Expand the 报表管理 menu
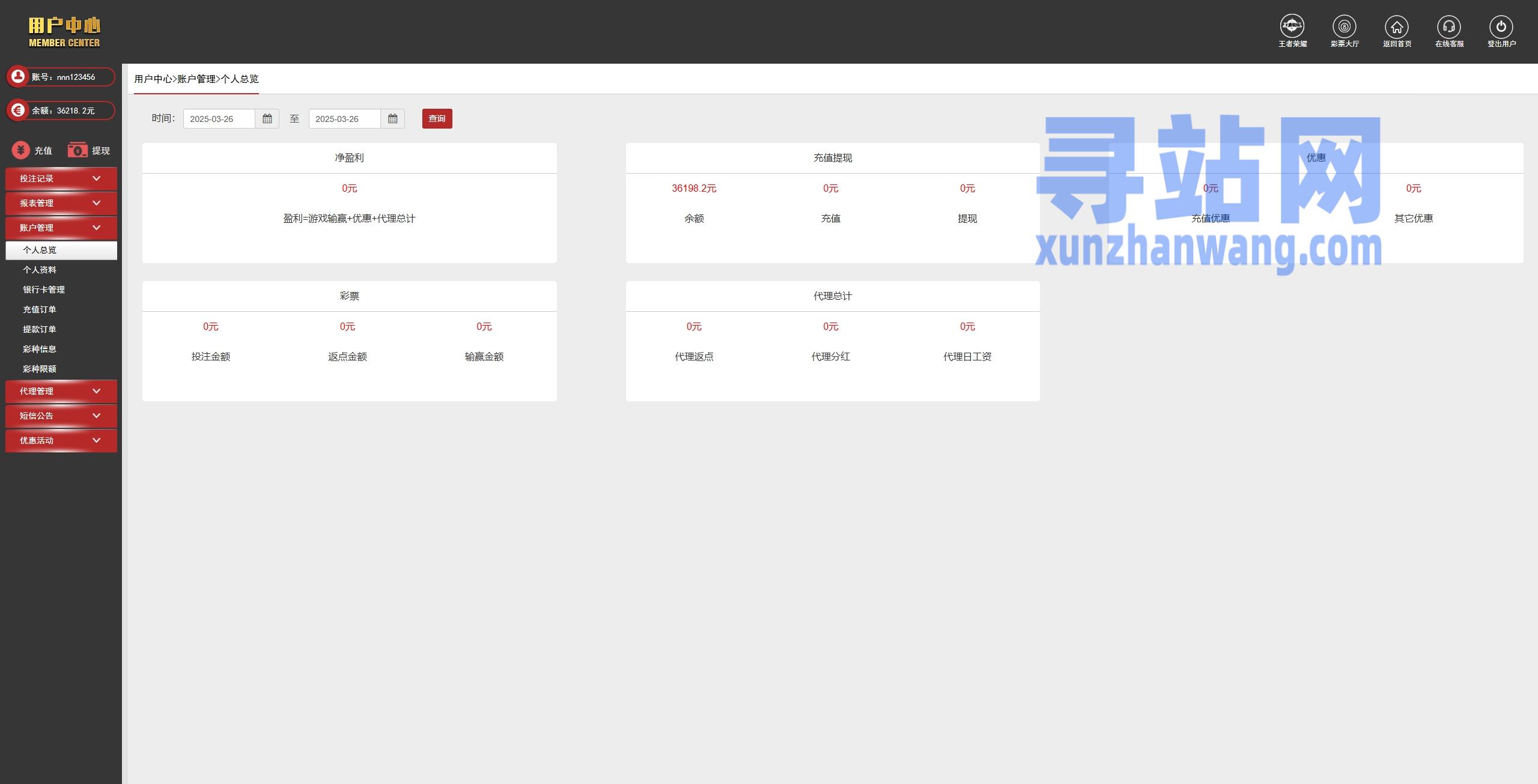The width and height of the screenshot is (1538, 784). 61,203
